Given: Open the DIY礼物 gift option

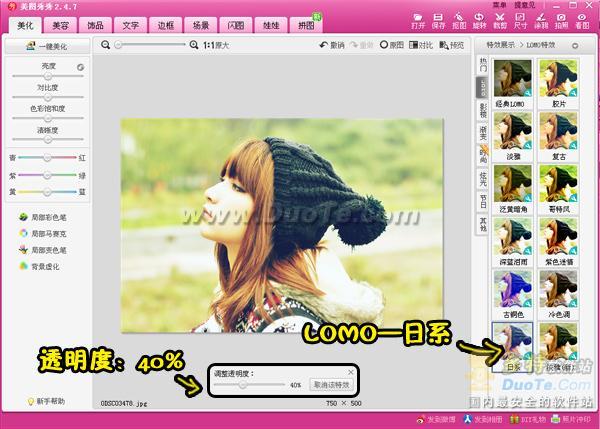Looking at the screenshot, I should point(528,419).
